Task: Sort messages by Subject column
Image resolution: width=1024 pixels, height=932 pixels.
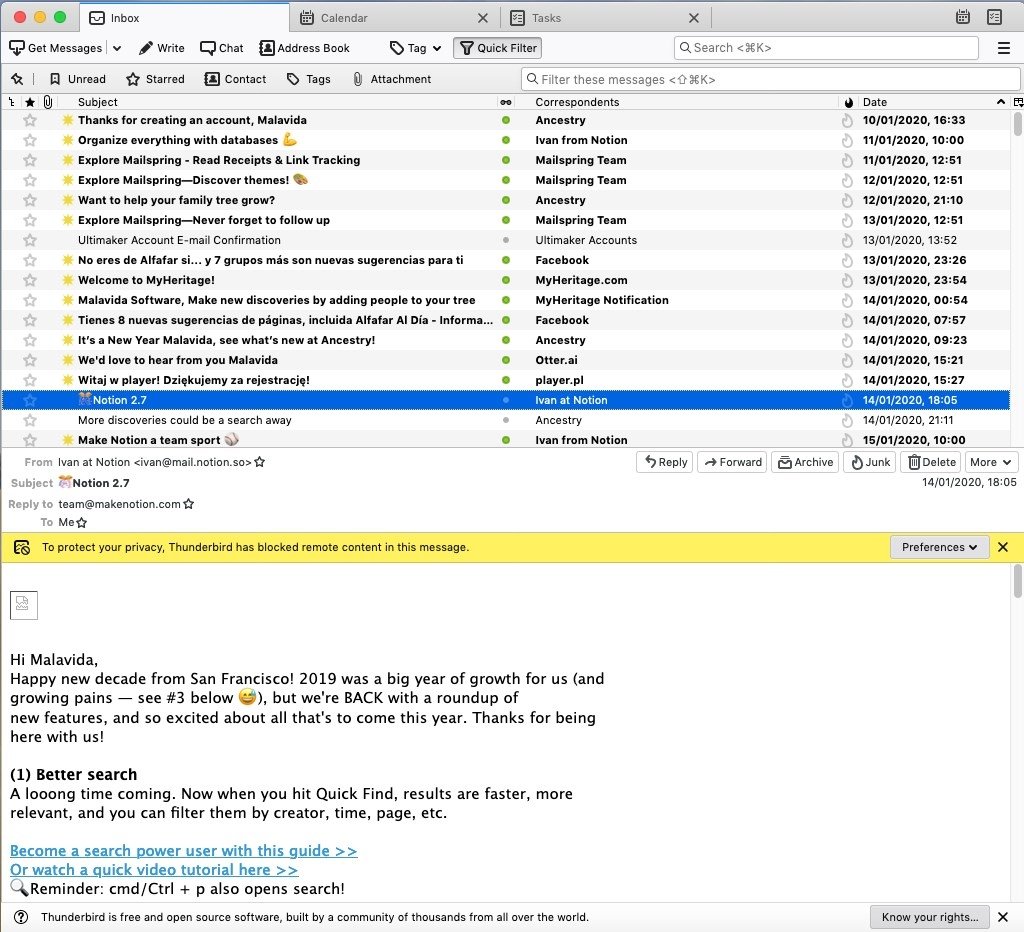Action: (x=278, y=102)
